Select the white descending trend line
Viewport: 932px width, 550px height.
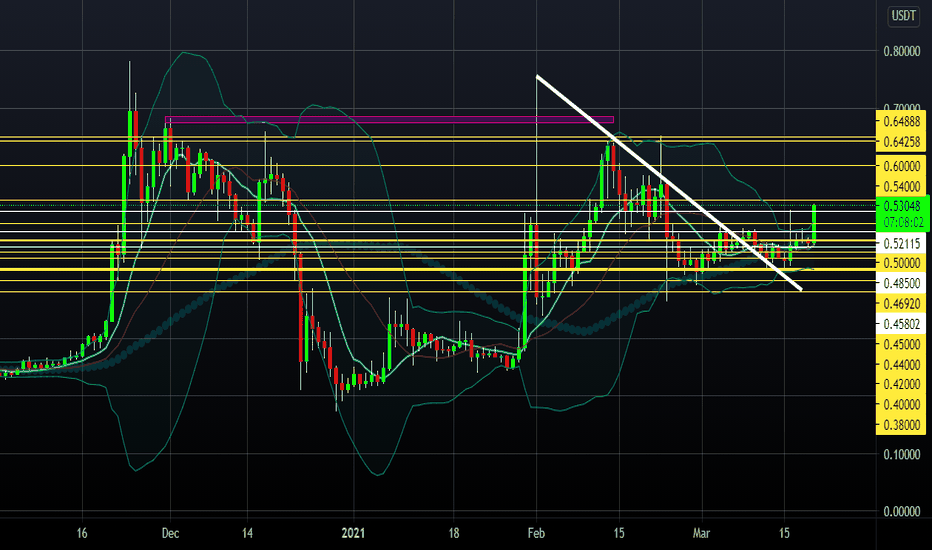[669, 183]
